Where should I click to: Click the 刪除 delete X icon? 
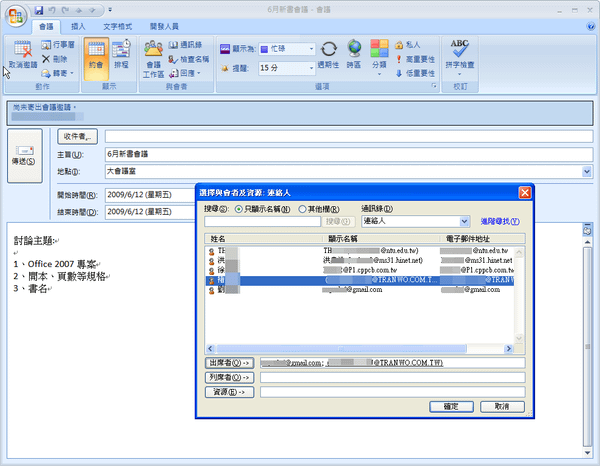point(54,59)
